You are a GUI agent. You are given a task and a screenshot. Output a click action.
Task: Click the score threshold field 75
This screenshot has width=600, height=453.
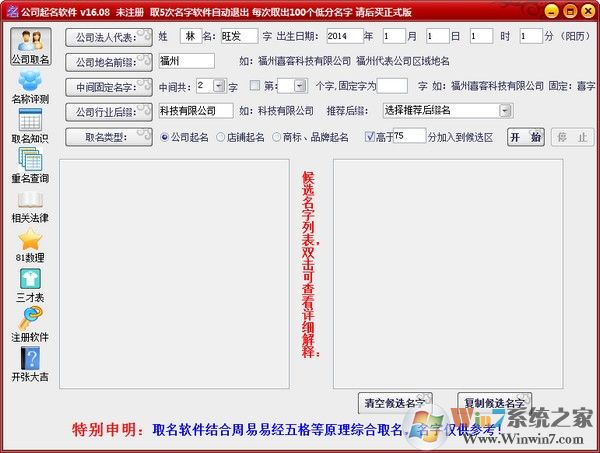pos(409,136)
